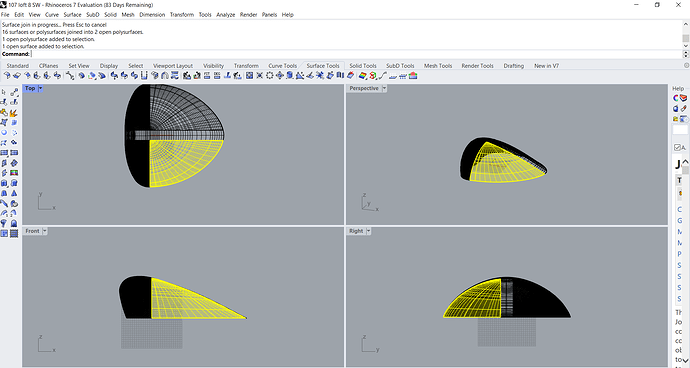690x368 pixels.
Task: Click '1 open surface added to selection.' line
Action: (43, 46)
